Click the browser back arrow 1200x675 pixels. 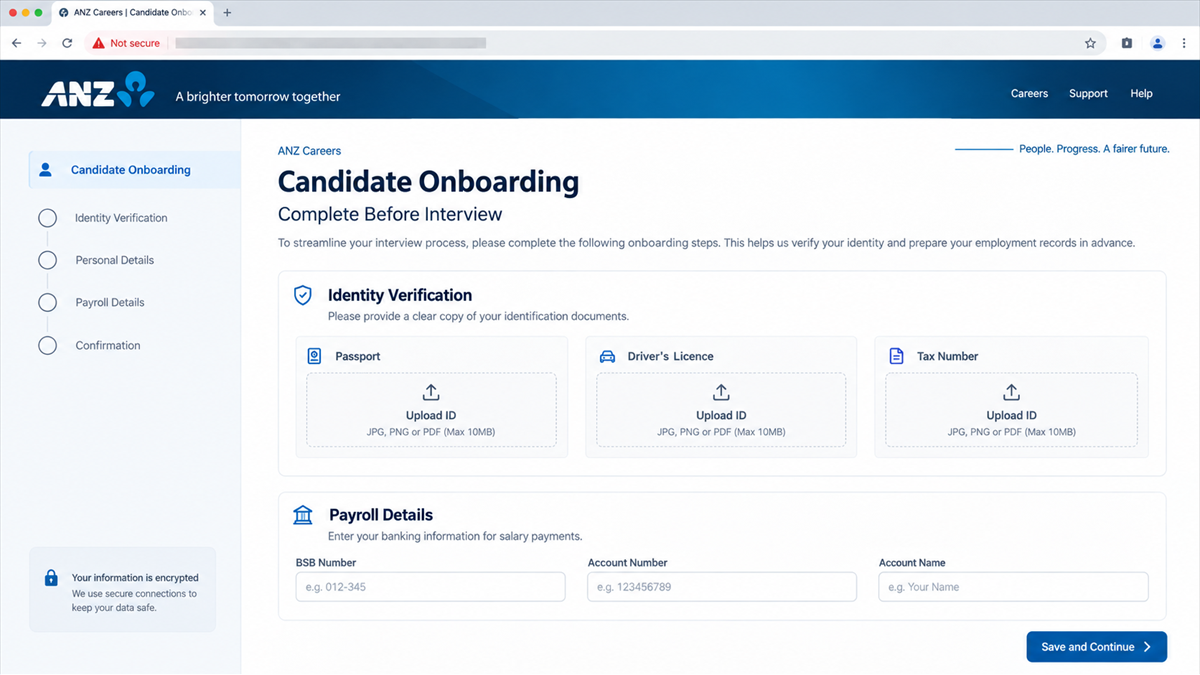coord(16,43)
